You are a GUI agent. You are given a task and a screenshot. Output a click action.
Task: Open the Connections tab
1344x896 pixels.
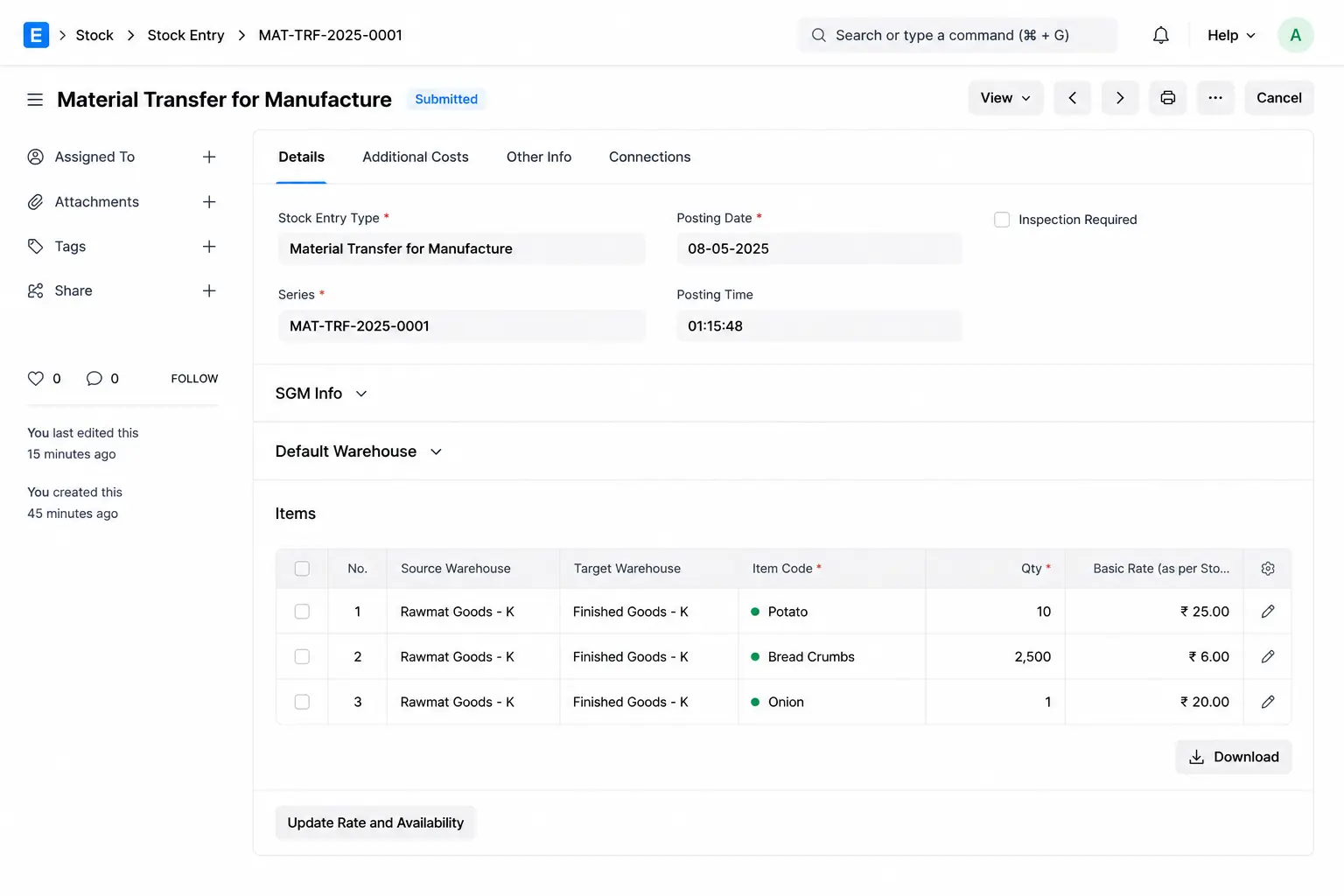(x=650, y=157)
